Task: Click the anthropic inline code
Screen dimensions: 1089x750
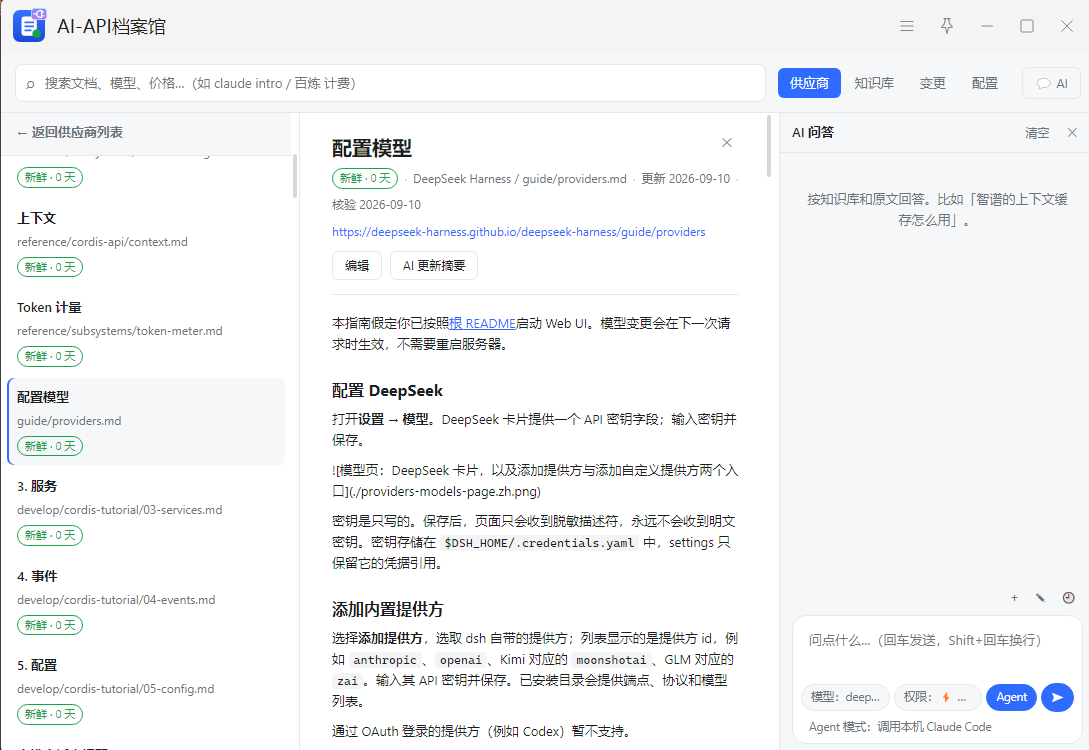Action: (x=385, y=660)
